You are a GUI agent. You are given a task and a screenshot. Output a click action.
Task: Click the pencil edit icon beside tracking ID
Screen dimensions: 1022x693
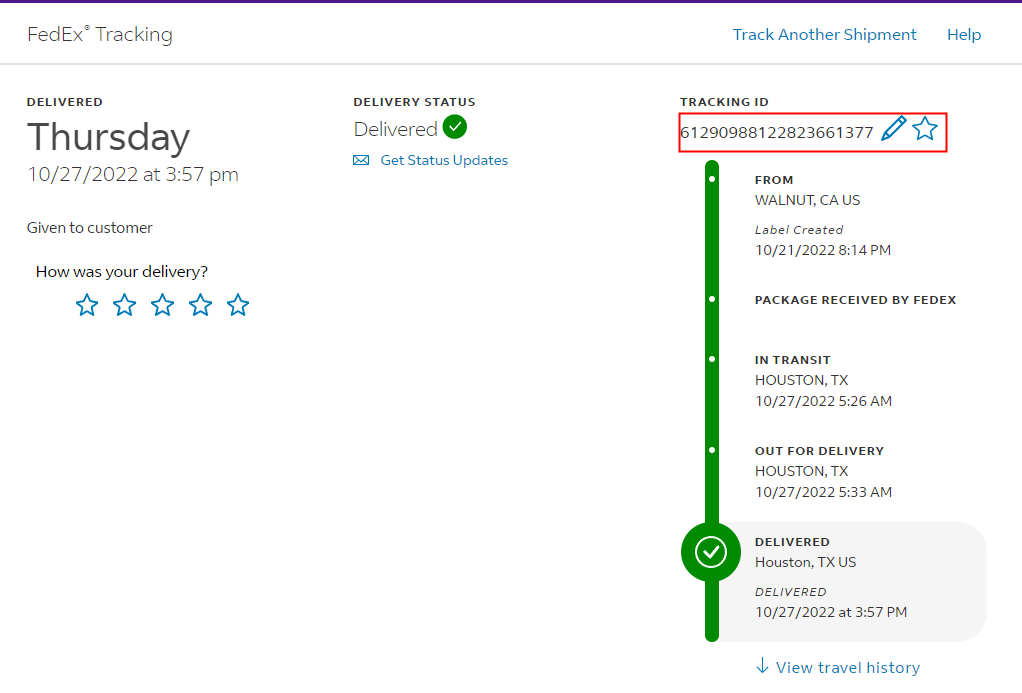pyautogui.click(x=893, y=130)
